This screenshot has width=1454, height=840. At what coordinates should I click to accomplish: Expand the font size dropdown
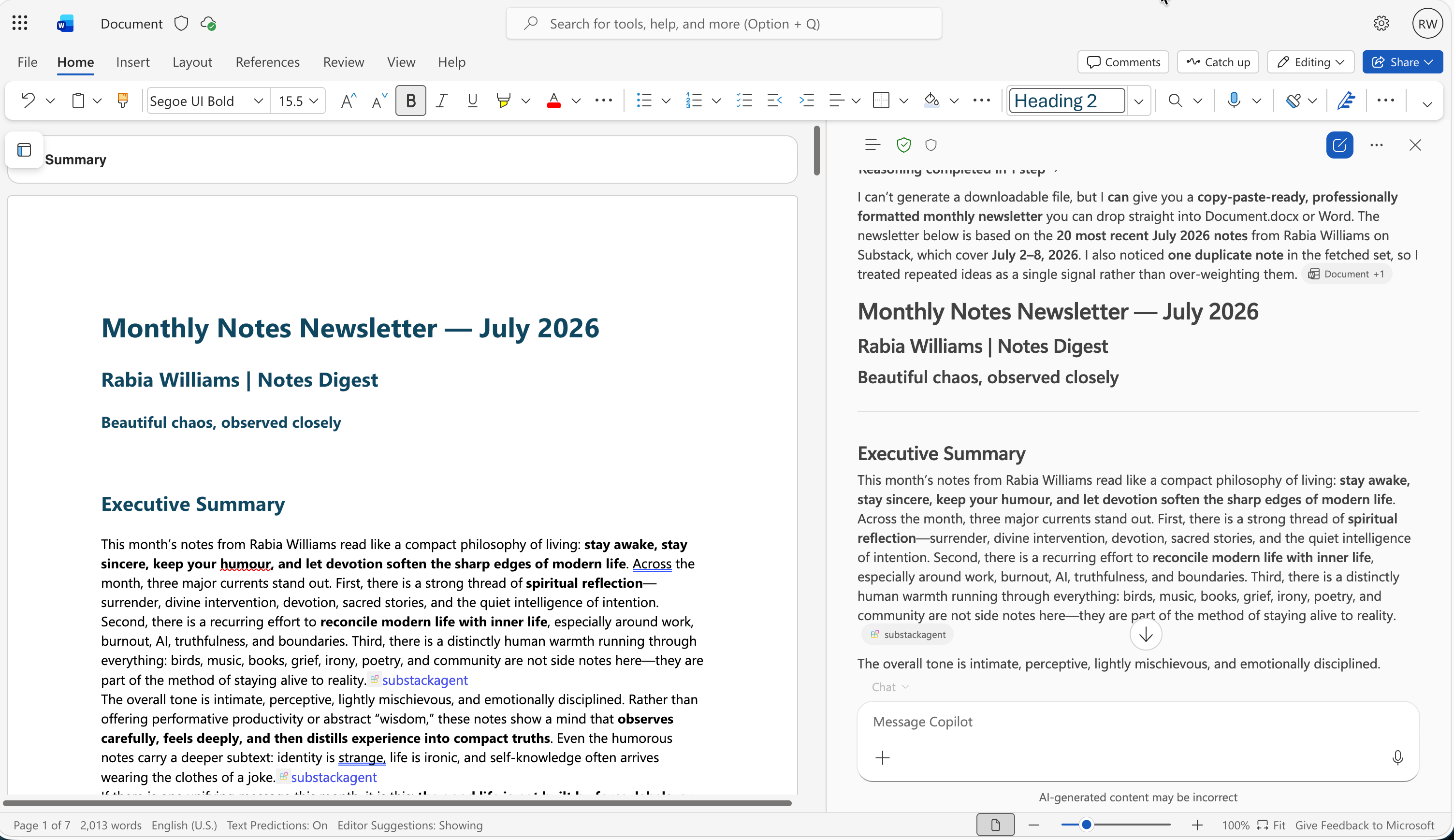click(x=314, y=101)
